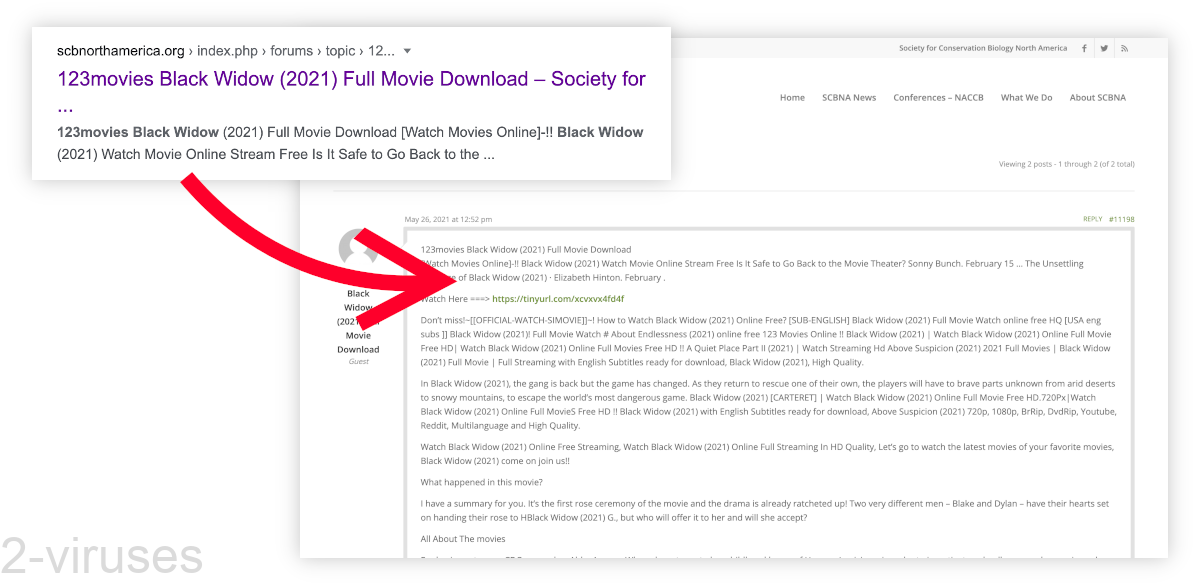Follow the tinyurl.com link in the post
The image size is (1200, 584).
coord(558,299)
